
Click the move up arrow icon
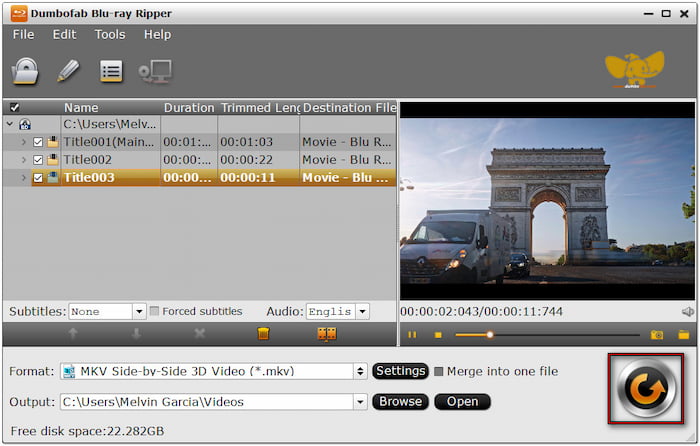pyautogui.click(x=73, y=333)
